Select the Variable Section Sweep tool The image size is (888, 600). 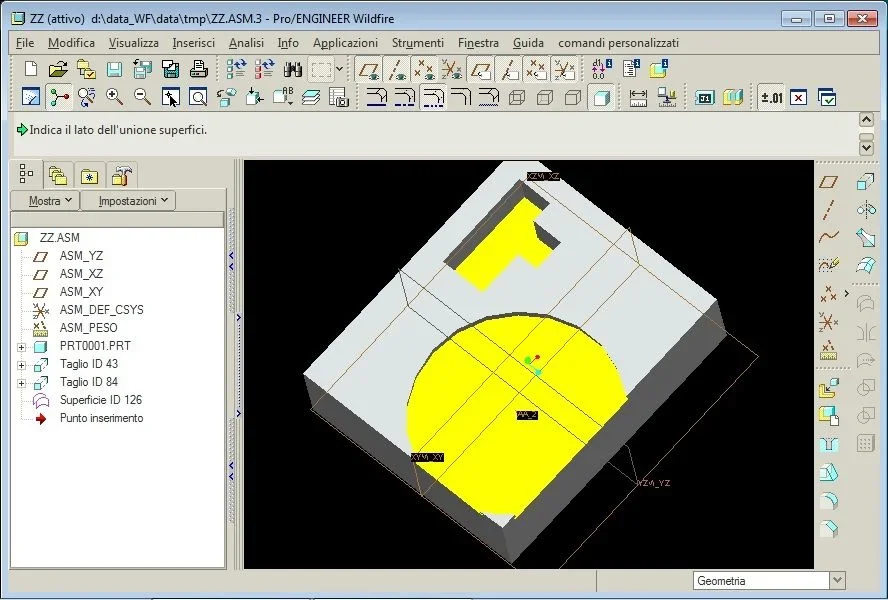(x=865, y=237)
